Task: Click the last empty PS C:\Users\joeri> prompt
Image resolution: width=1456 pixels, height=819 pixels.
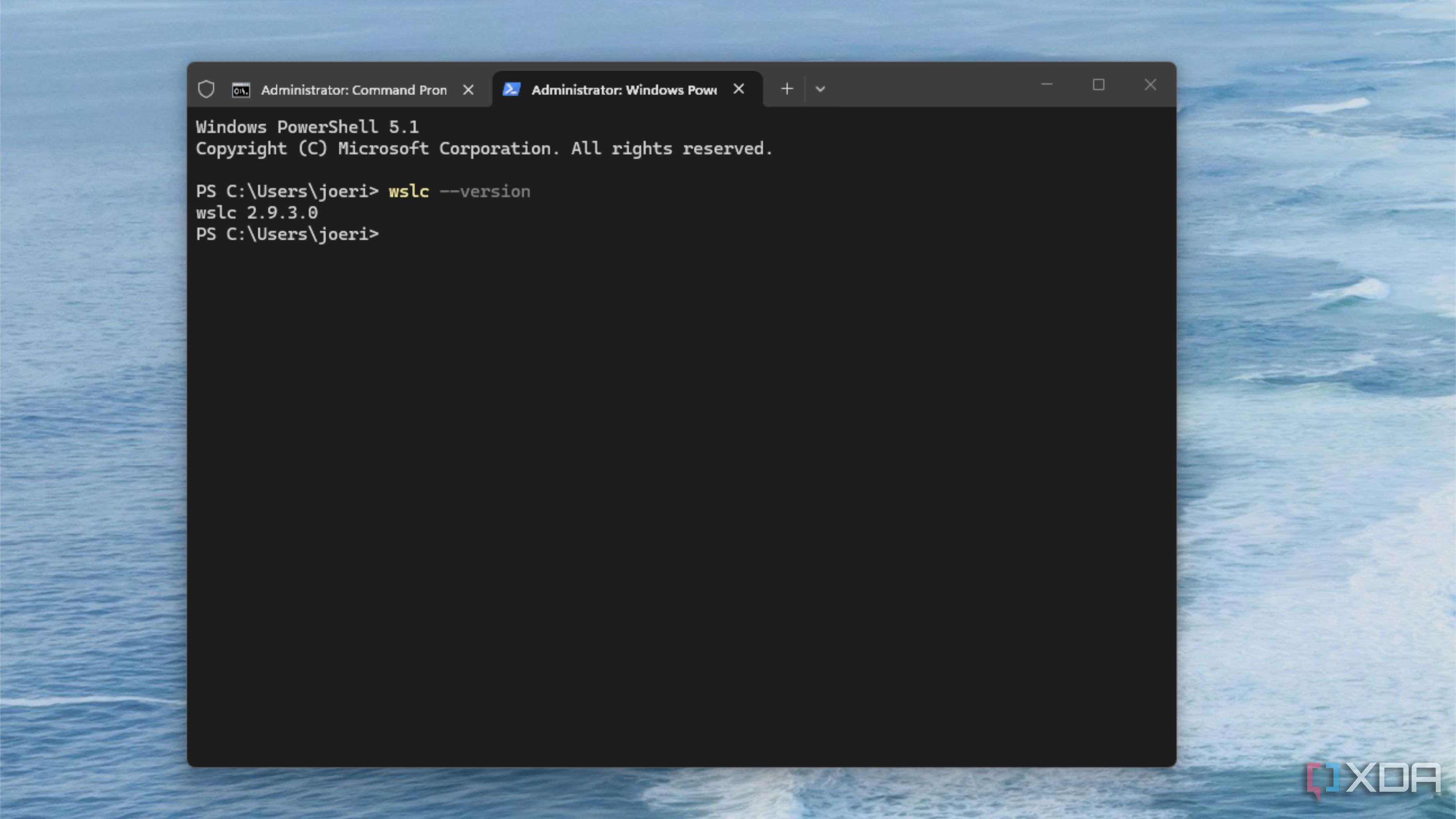Action: point(288,234)
